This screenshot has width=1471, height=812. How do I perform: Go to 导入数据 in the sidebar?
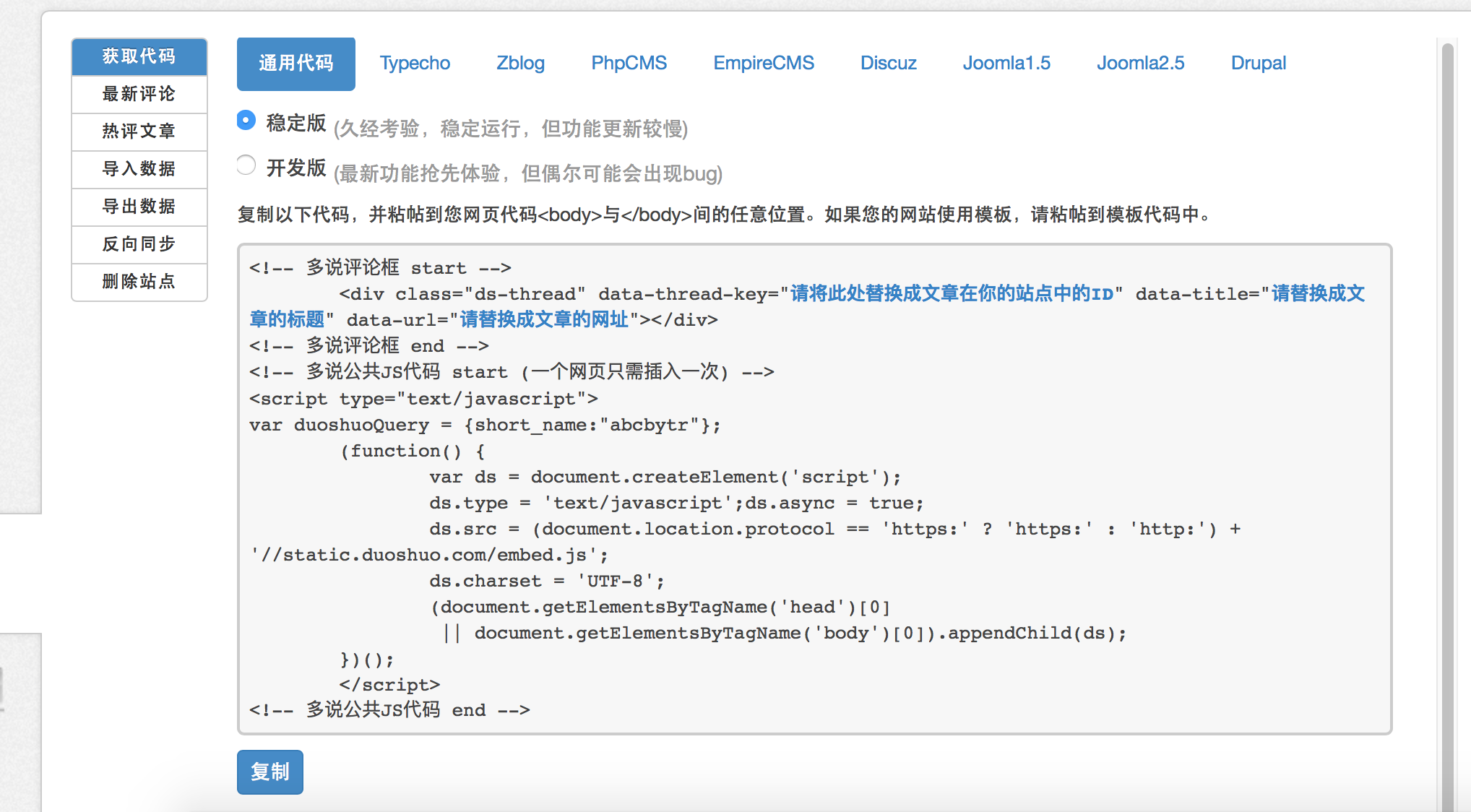139,169
